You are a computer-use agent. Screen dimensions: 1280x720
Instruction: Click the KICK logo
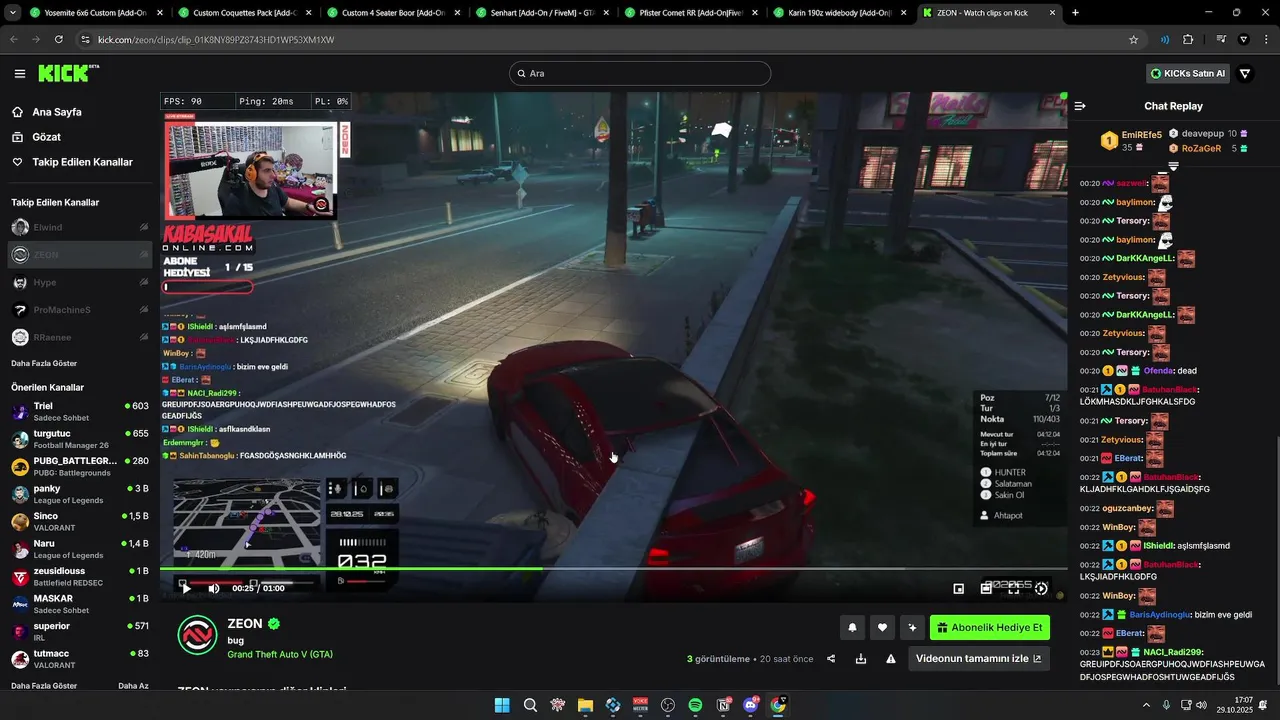pyautogui.click(x=68, y=73)
